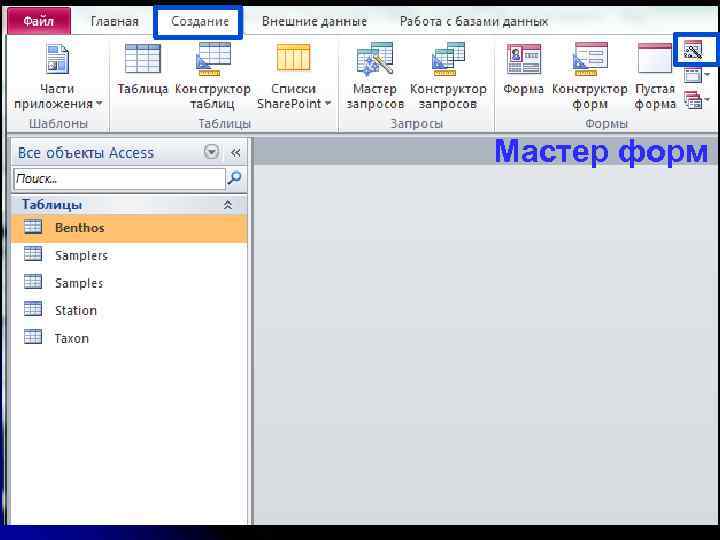Screen dimensions: 720x540
Task: Launch the Мастер форм form wizard icon
Action: (694, 50)
